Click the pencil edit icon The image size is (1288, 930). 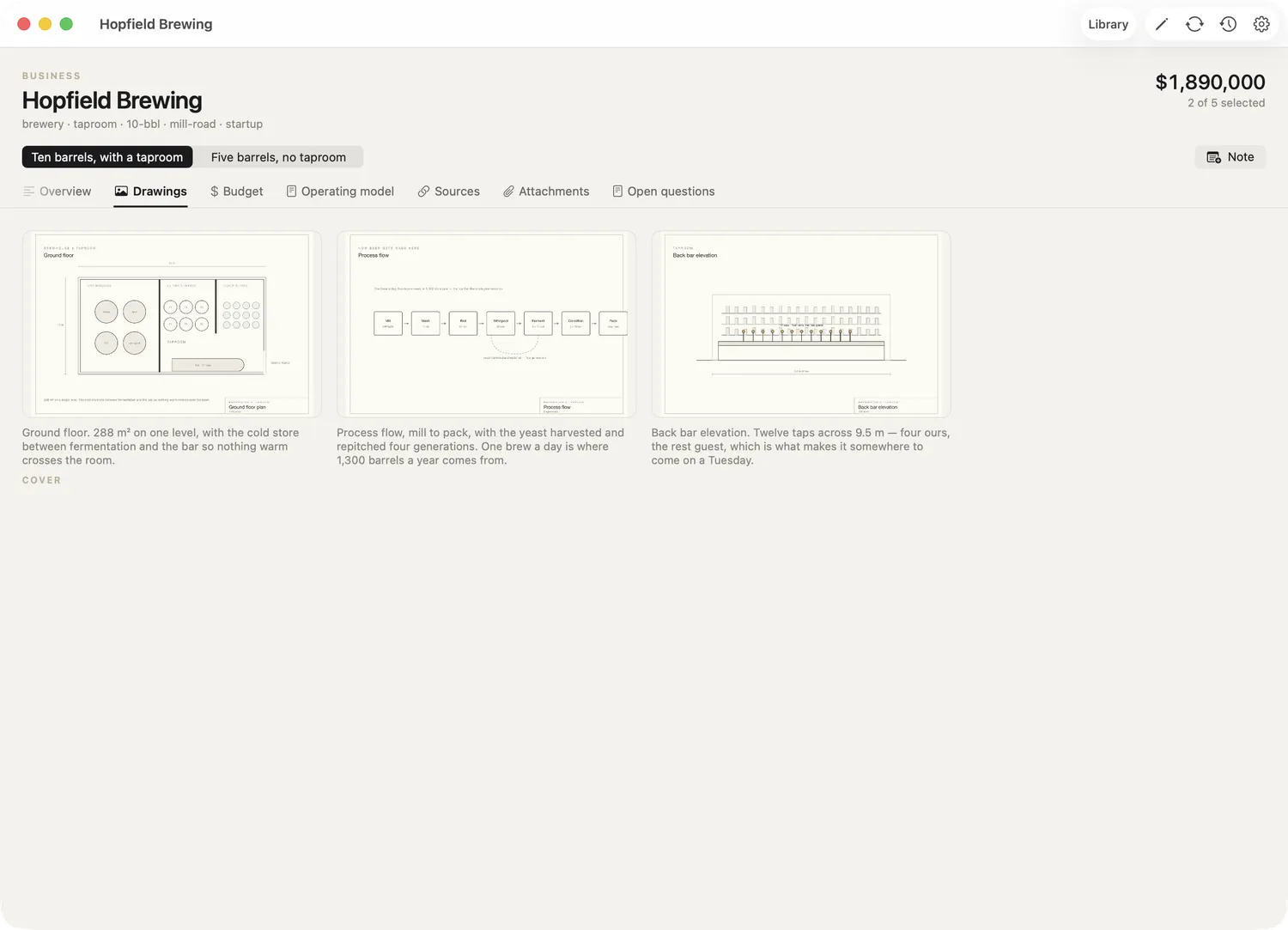click(x=1162, y=24)
